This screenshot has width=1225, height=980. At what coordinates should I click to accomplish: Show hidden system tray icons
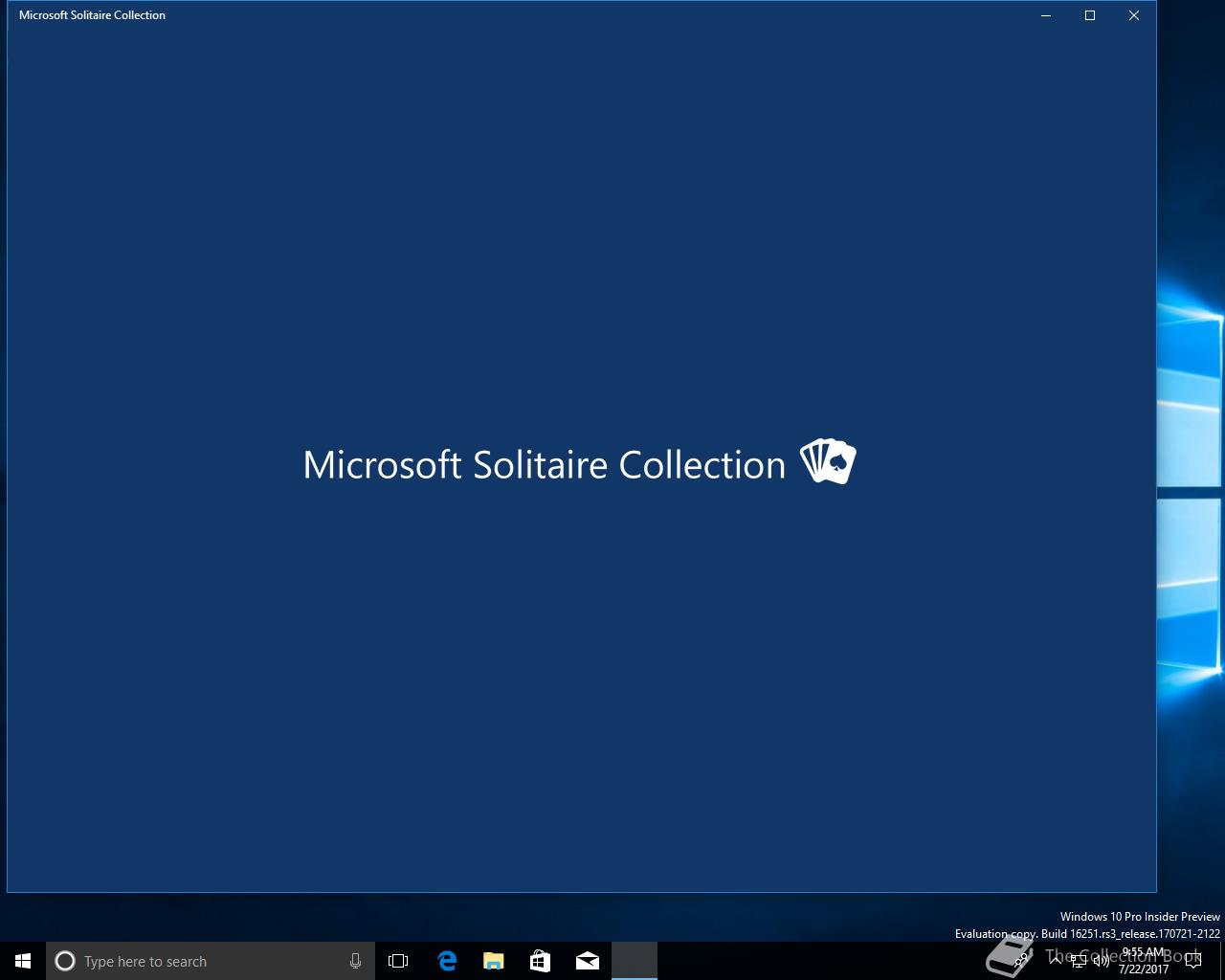coord(1056,961)
